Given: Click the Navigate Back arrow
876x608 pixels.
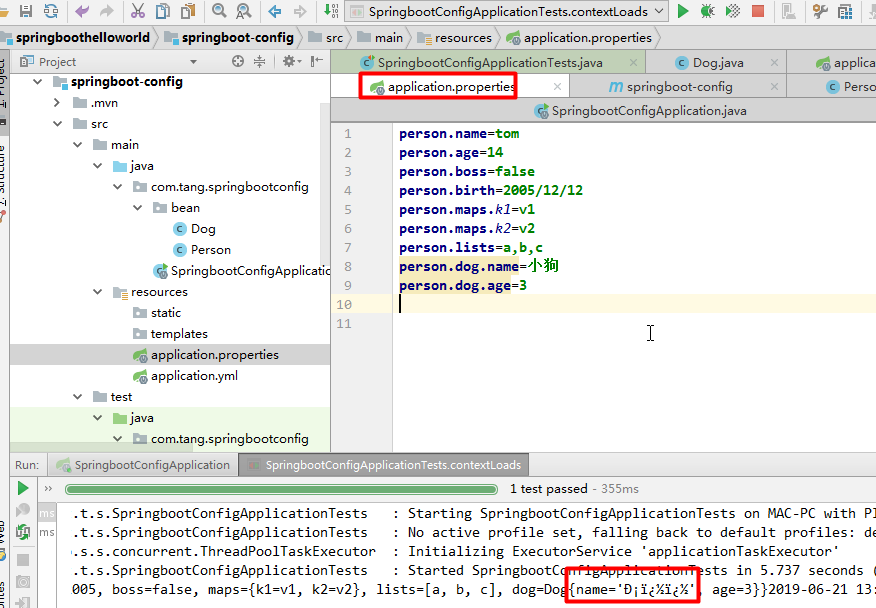Looking at the screenshot, I should (274, 11).
